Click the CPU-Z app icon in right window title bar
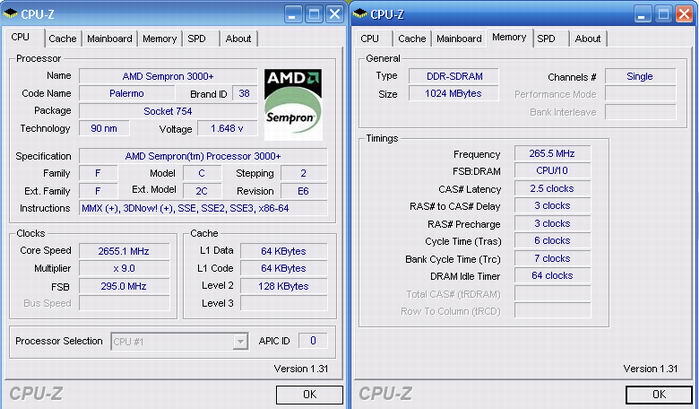Viewport: 699px width, 409px height. (x=360, y=14)
